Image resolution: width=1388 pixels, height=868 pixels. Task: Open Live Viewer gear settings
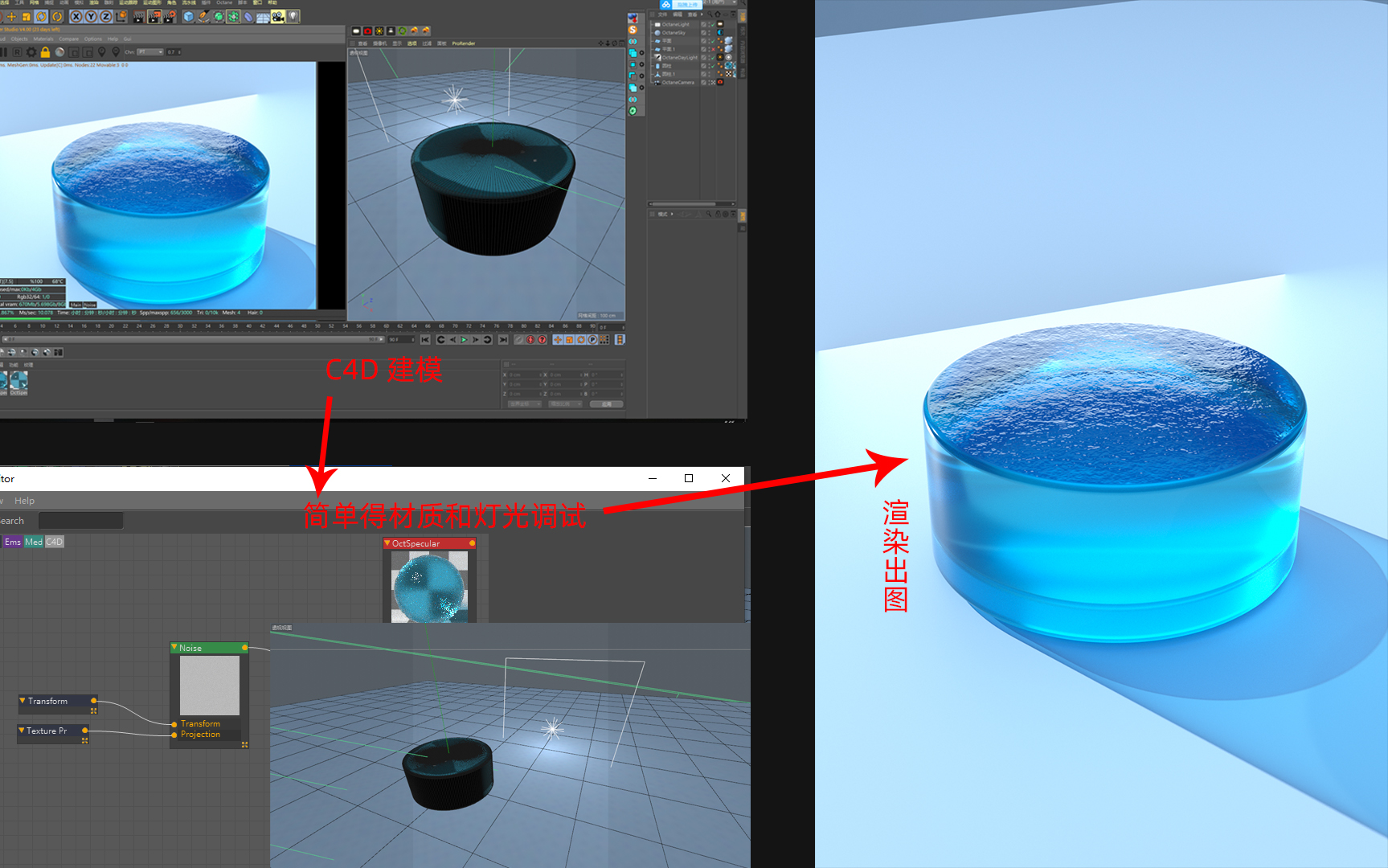pyautogui.click(x=31, y=52)
